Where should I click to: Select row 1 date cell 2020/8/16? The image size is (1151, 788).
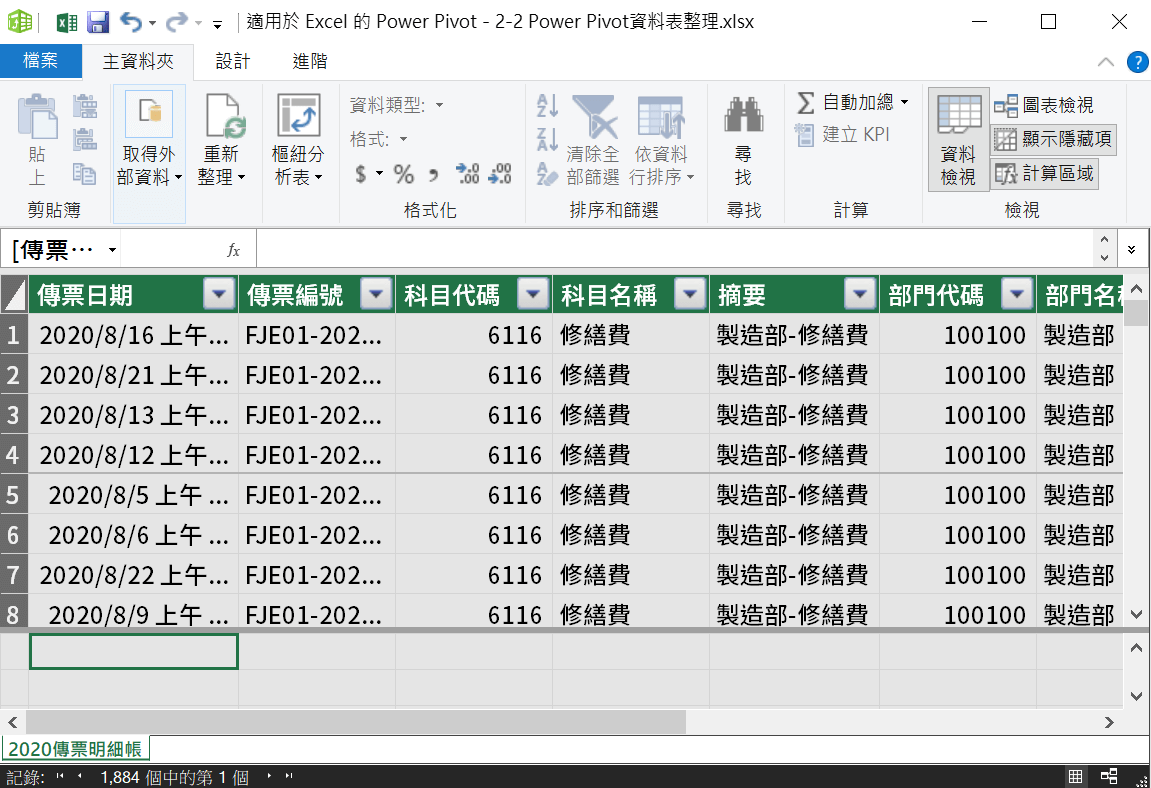click(134, 335)
